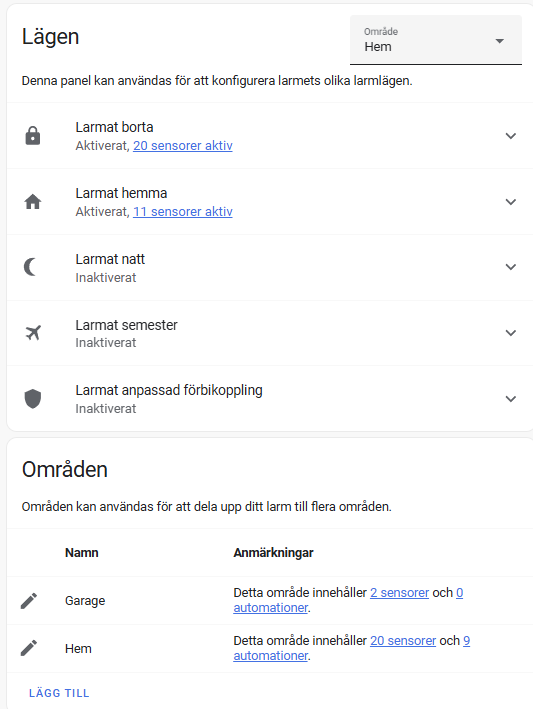Expand the Larmat borta mode row
The height and width of the screenshot is (709, 533).
click(270, 136)
